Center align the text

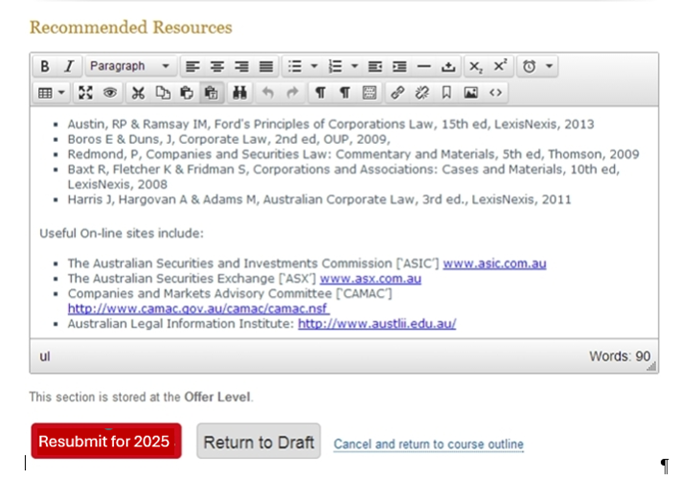(x=217, y=66)
